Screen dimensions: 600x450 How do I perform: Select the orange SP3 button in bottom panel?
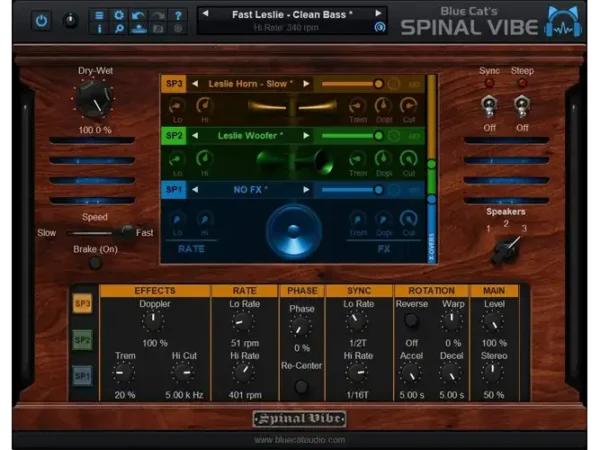82,304
